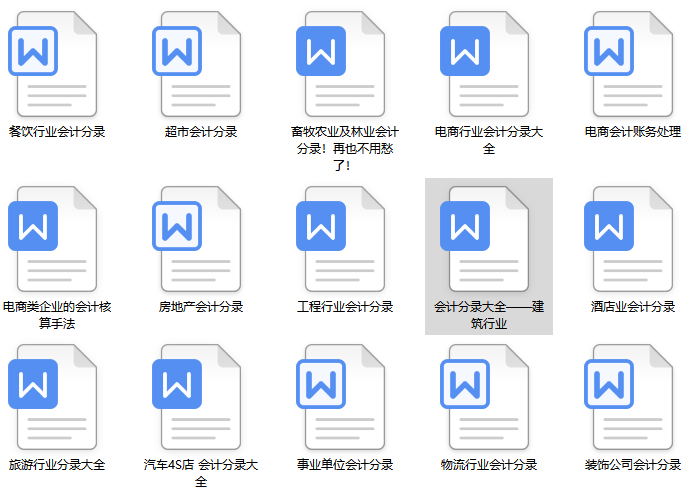Image resolution: width=700 pixels, height=497 pixels.
Task: Select the 电商行业会计分录大全 document icon
Action: tap(485, 64)
